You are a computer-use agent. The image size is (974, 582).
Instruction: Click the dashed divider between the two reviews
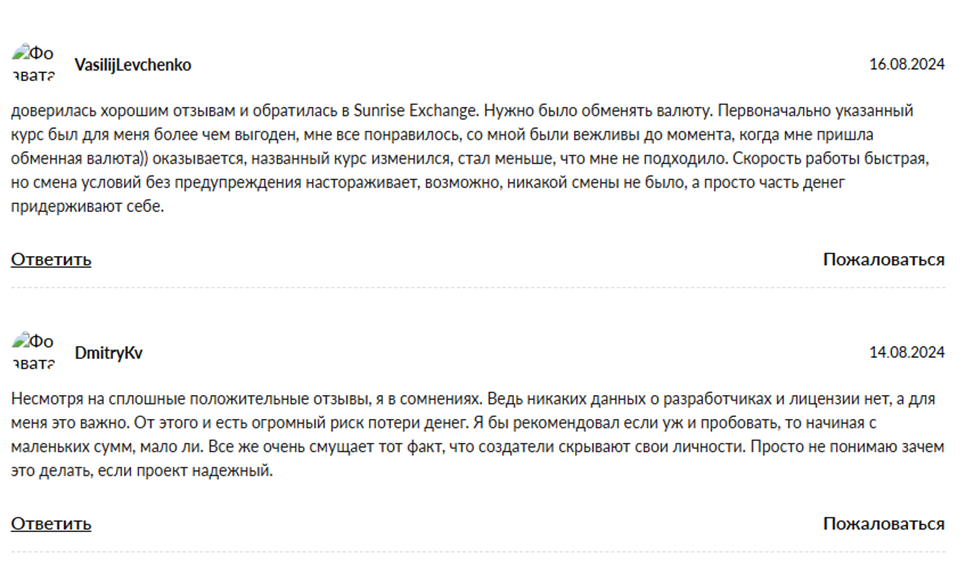(477, 288)
